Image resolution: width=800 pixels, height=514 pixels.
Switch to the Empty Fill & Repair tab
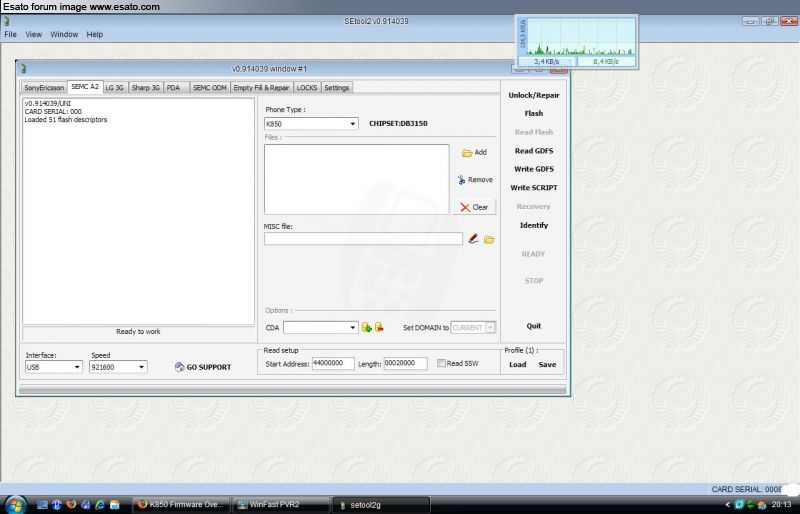[x=261, y=88]
